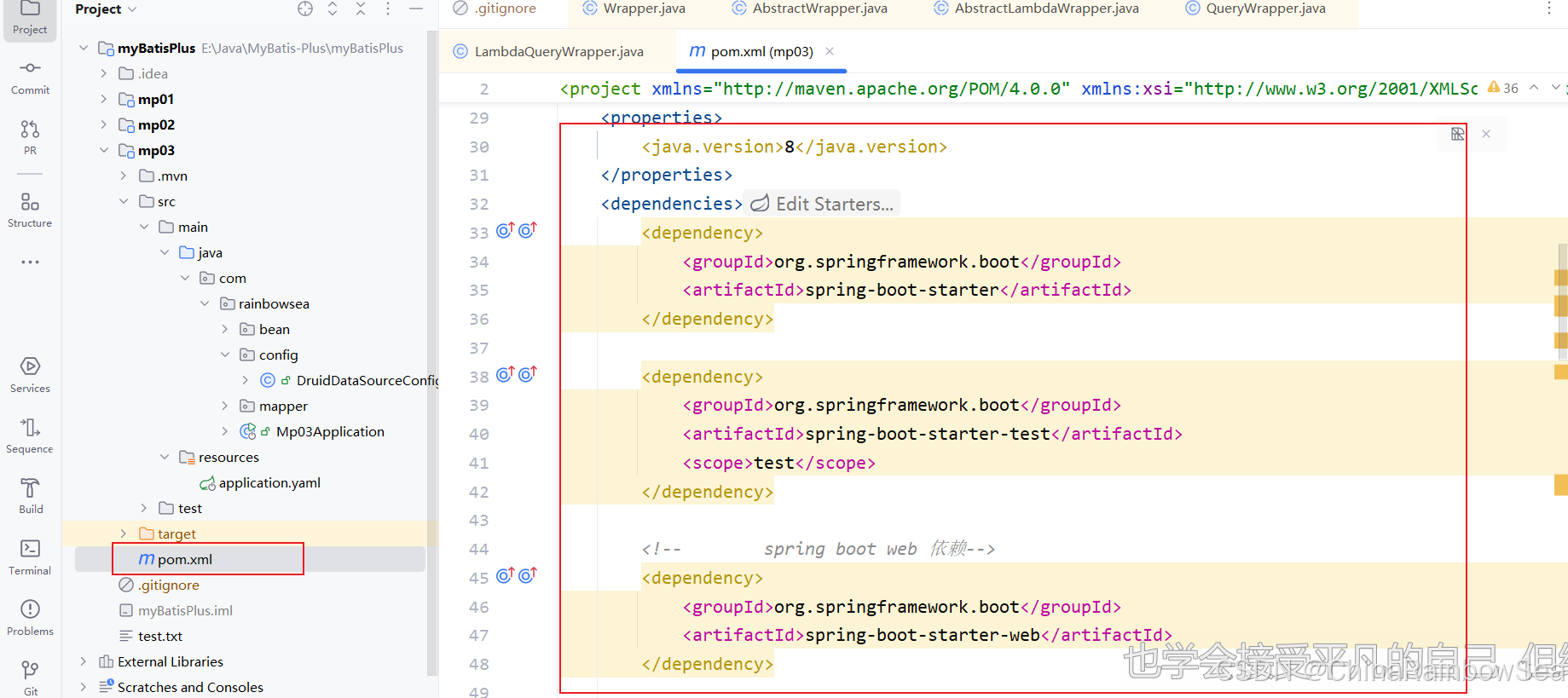Dismiss the floating editor toolbar X
Viewport: 1568px width, 698px height.
[x=1486, y=134]
